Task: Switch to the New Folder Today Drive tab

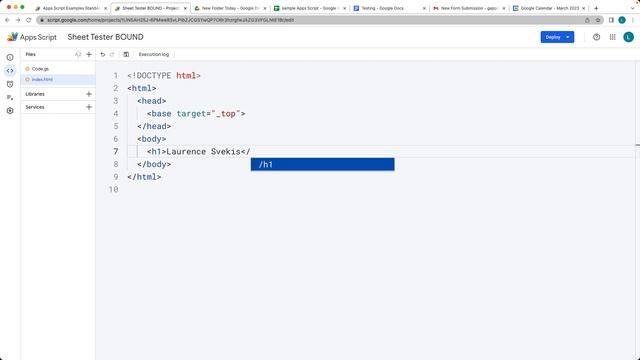Action: tap(230, 8)
